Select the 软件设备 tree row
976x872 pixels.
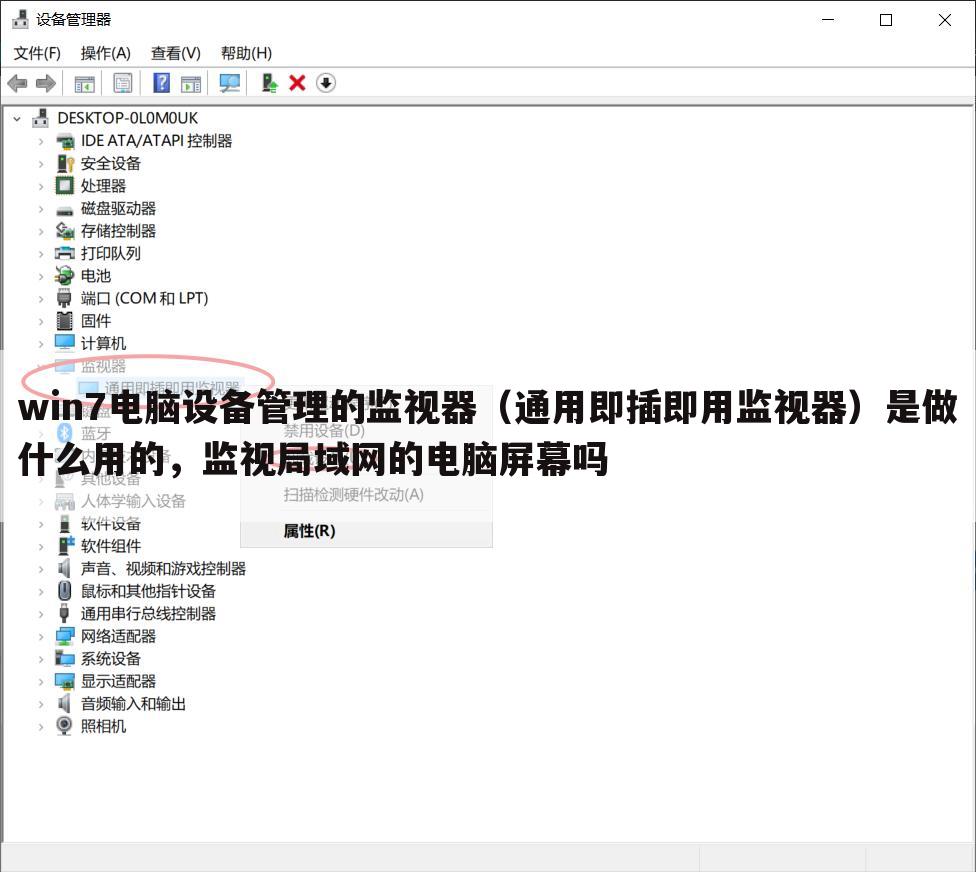click(x=111, y=523)
